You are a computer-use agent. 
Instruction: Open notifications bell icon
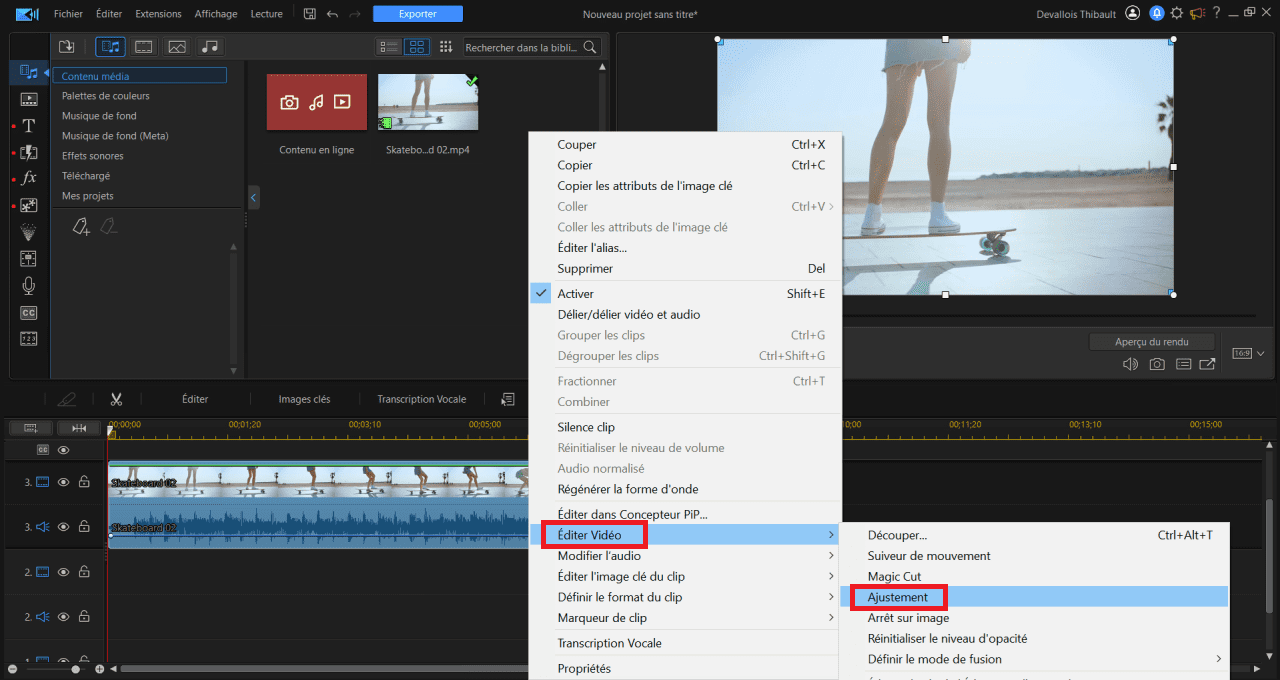pyautogui.click(x=1157, y=14)
